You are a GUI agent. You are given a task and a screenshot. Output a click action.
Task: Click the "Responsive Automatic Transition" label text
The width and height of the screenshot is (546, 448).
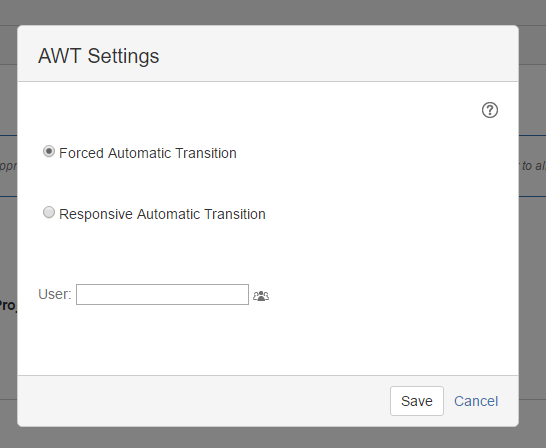point(162,214)
